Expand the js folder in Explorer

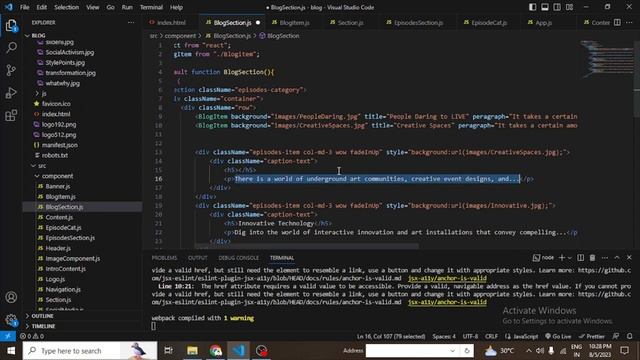[44, 93]
